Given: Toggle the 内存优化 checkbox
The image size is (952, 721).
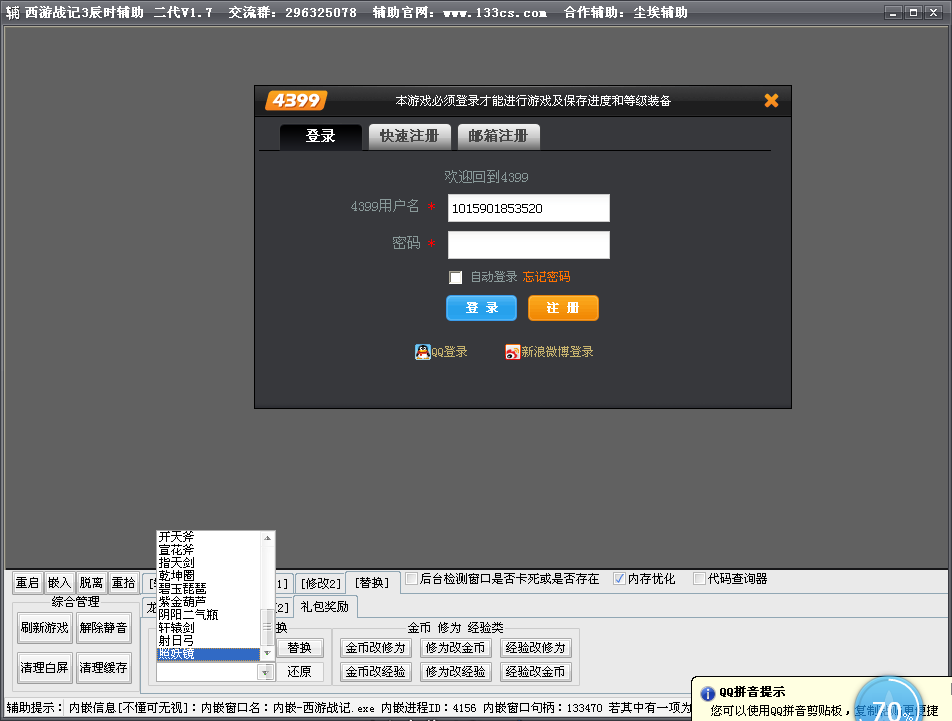Looking at the screenshot, I should (619, 578).
